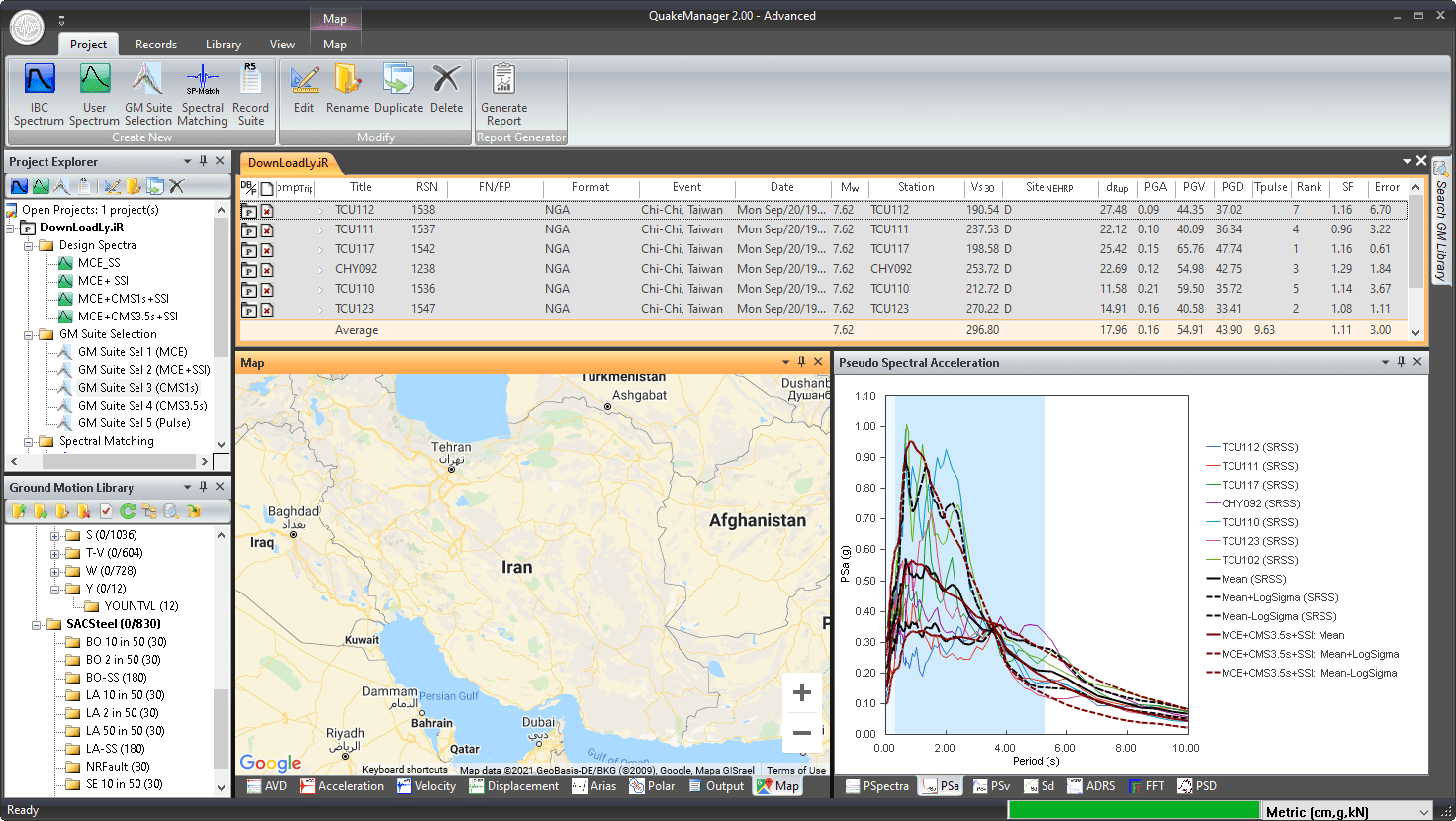Open GM Suite Selection tool in ribbon

148,95
